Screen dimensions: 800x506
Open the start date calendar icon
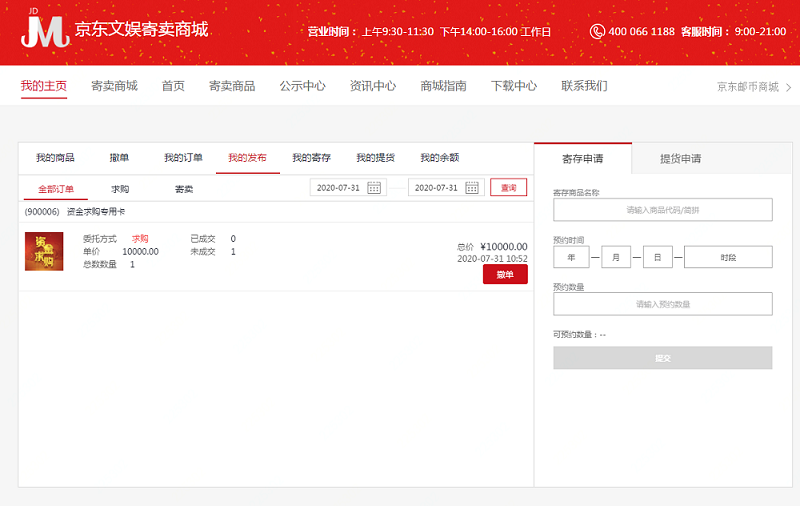pos(375,188)
